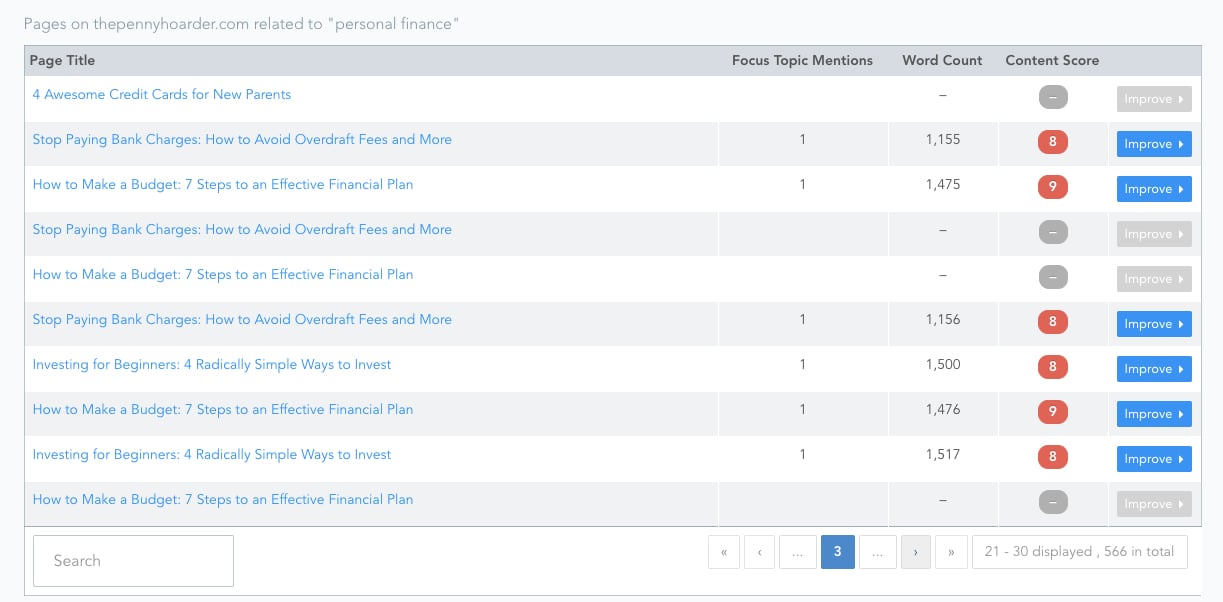Image resolution: width=1223 pixels, height=602 pixels.
Task: Click into the Search field
Action: (x=134, y=561)
